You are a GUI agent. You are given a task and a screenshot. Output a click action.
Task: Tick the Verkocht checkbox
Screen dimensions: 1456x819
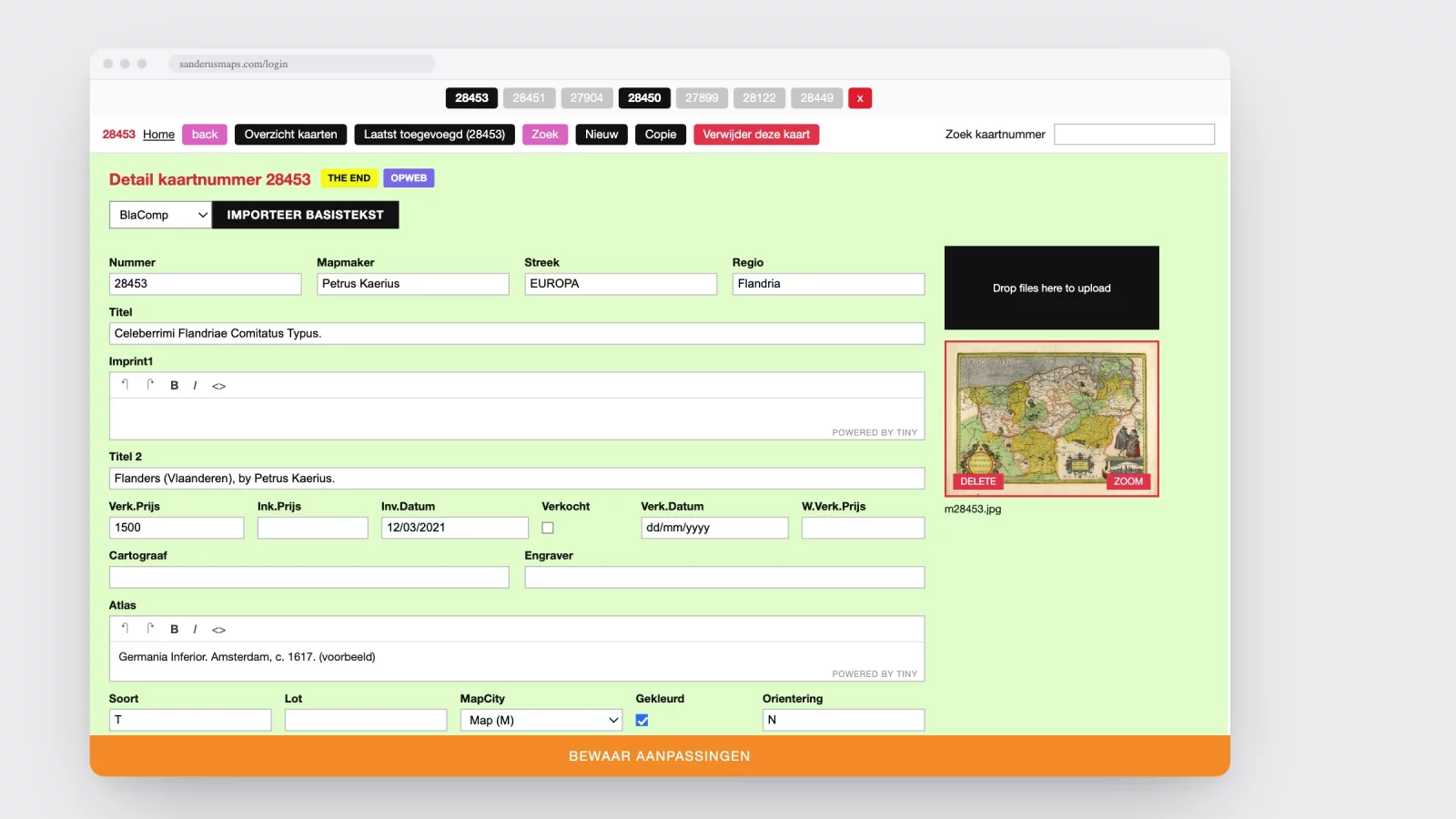(548, 528)
